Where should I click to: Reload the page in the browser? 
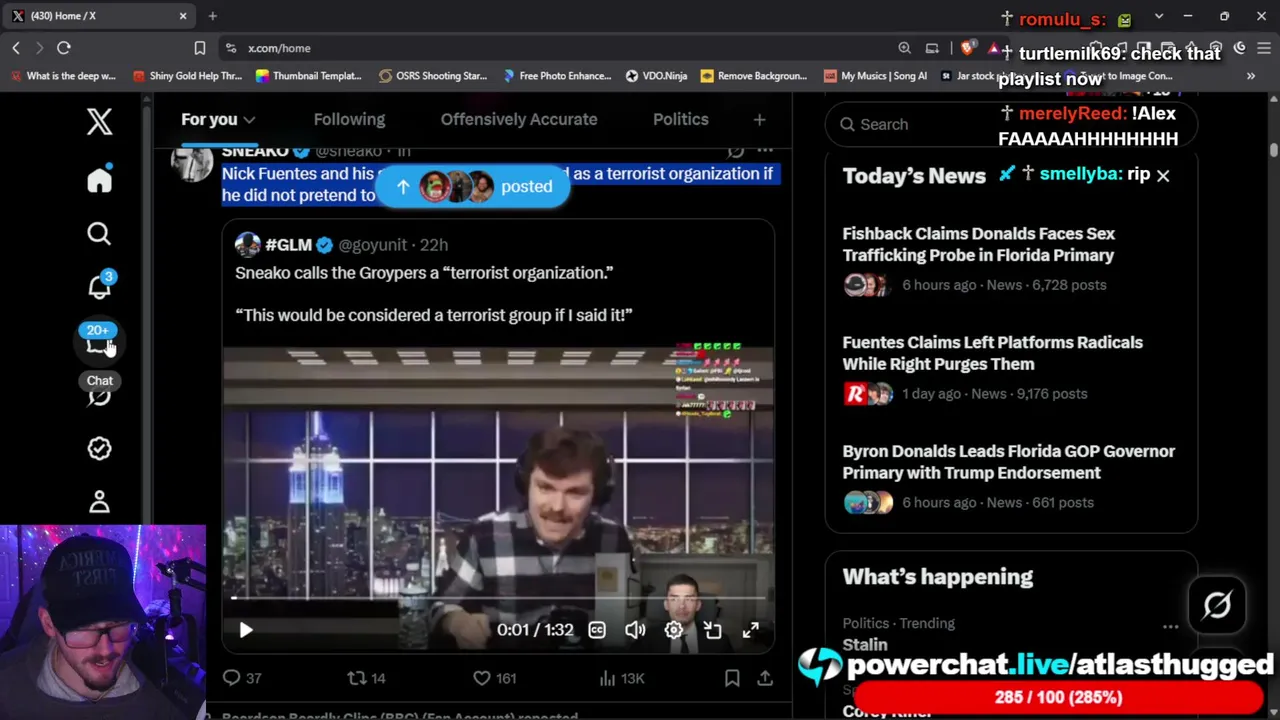click(x=64, y=48)
